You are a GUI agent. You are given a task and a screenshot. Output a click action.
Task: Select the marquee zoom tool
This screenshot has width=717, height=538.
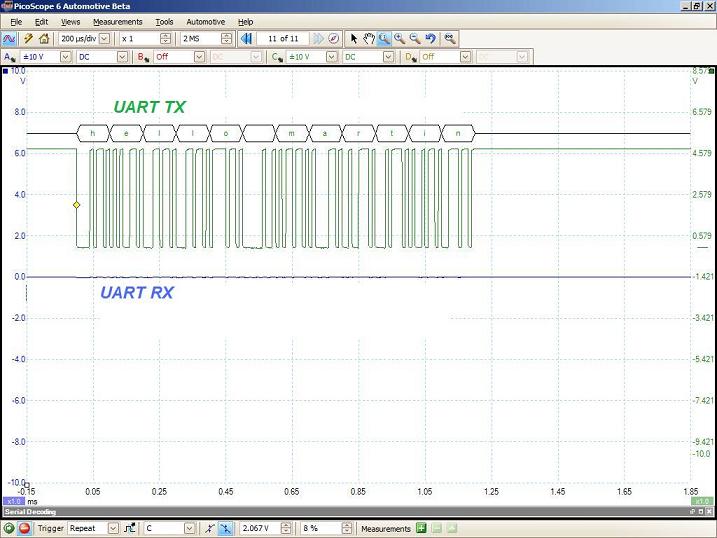click(384, 39)
